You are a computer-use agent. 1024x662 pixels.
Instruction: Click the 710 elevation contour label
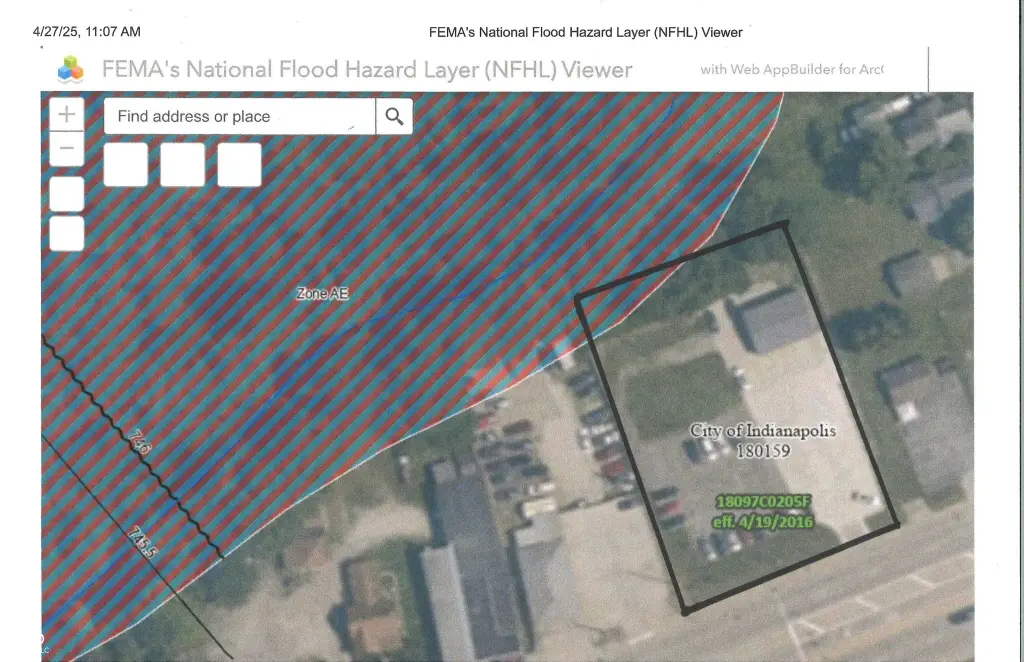tap(140, 443)
